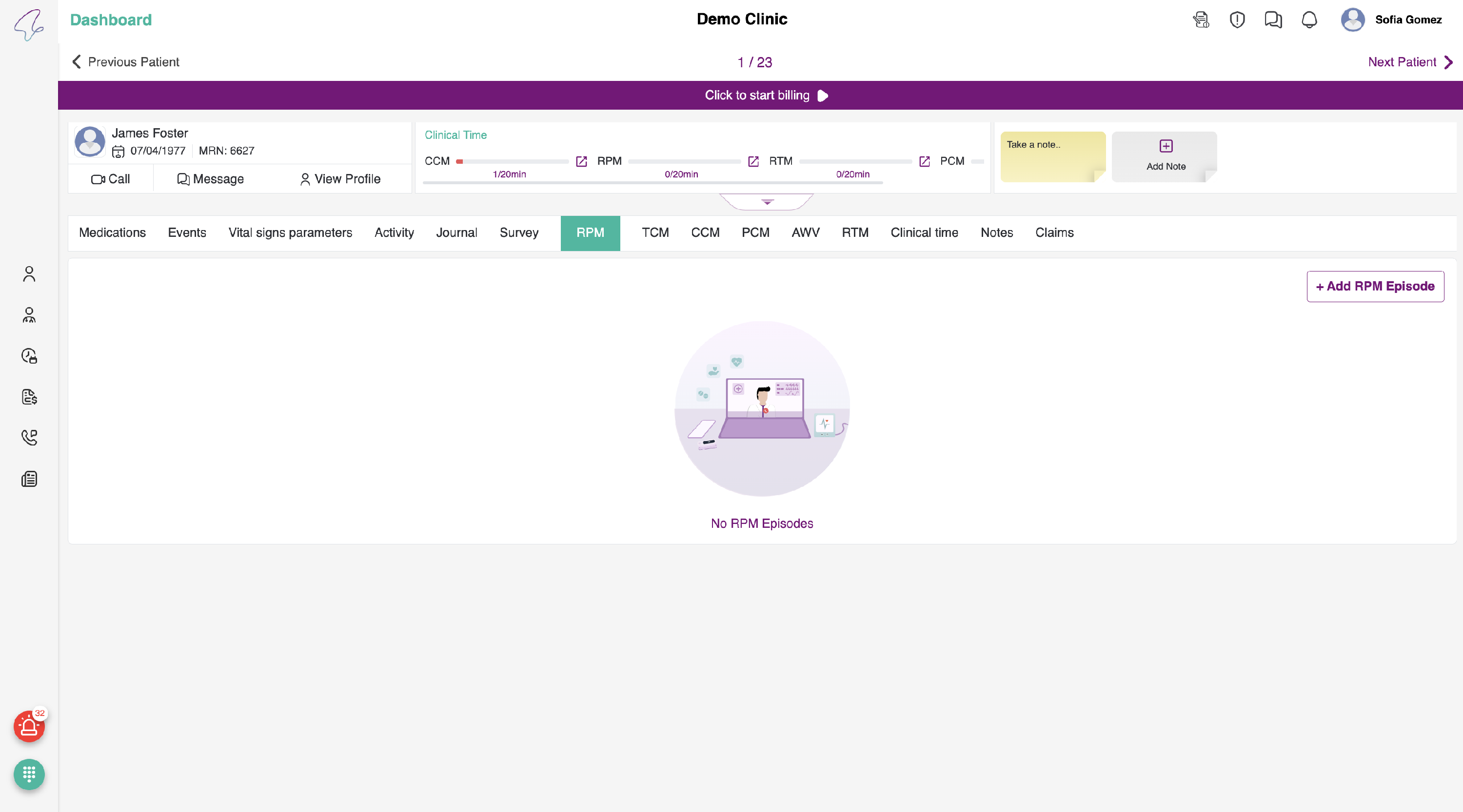Type in the yellow Take a note field
The width and height of the screenshot is (1463, 812).
point(1052,157)
